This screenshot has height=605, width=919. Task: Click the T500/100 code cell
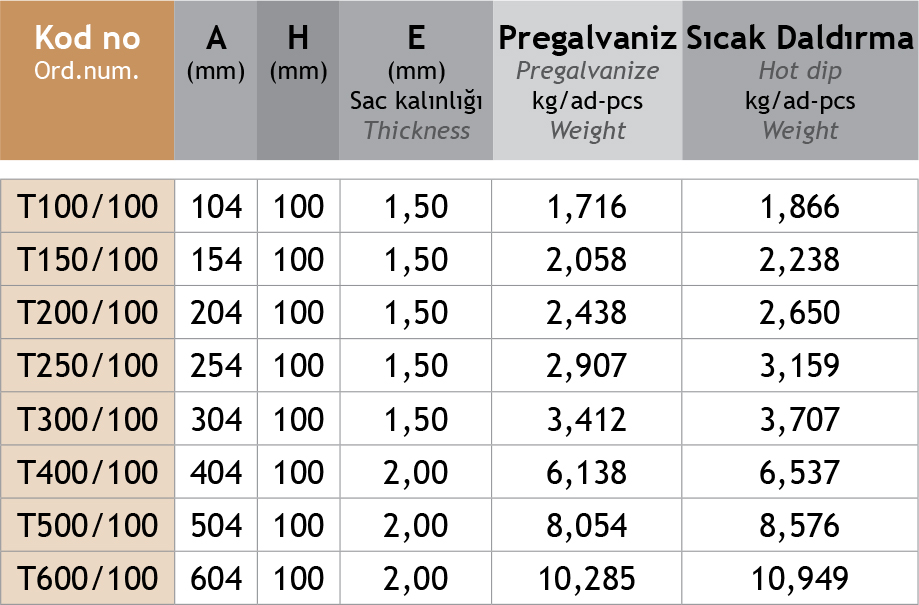point(88,525)
